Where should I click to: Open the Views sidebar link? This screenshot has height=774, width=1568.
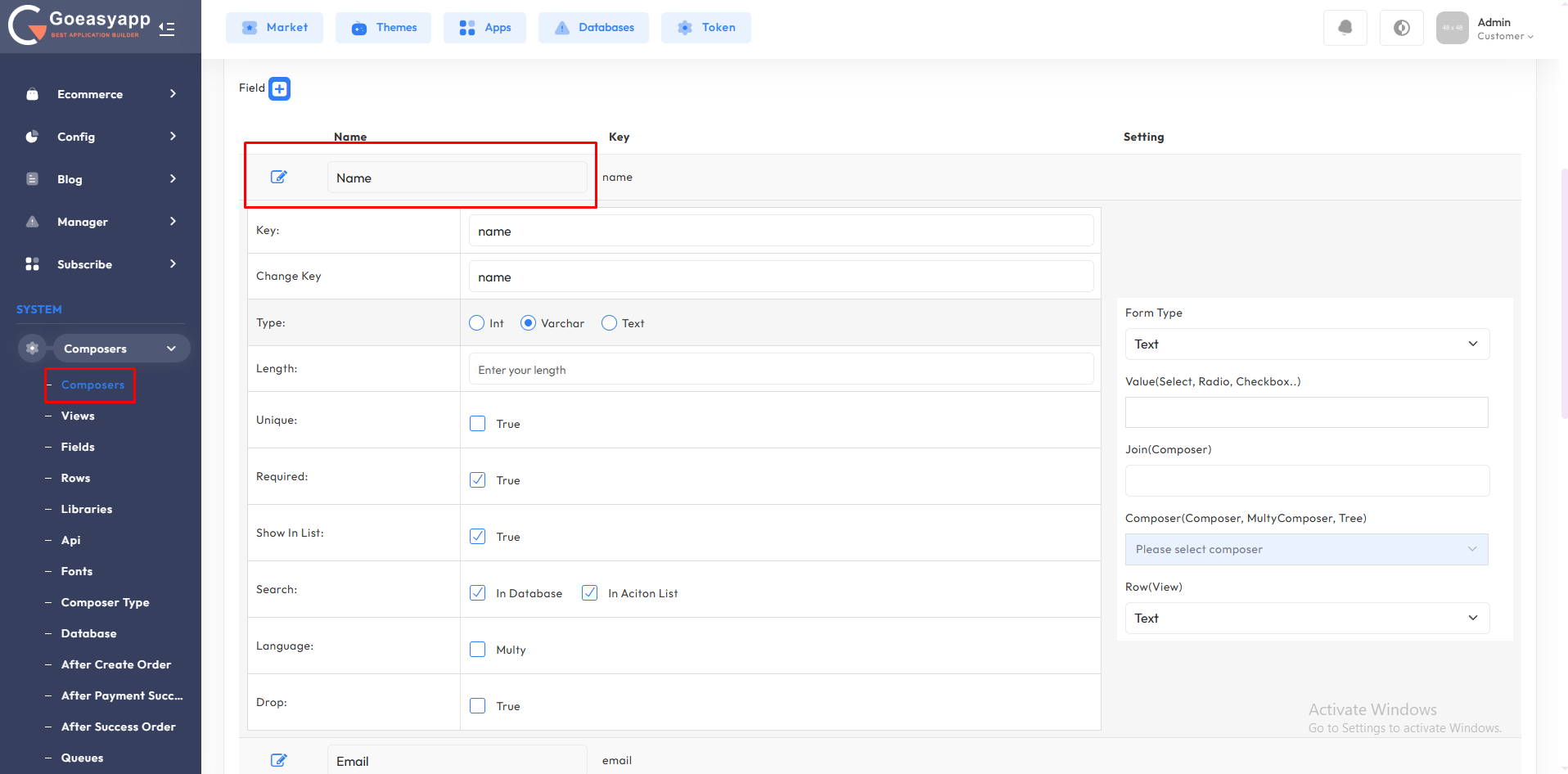pos(78,416)
